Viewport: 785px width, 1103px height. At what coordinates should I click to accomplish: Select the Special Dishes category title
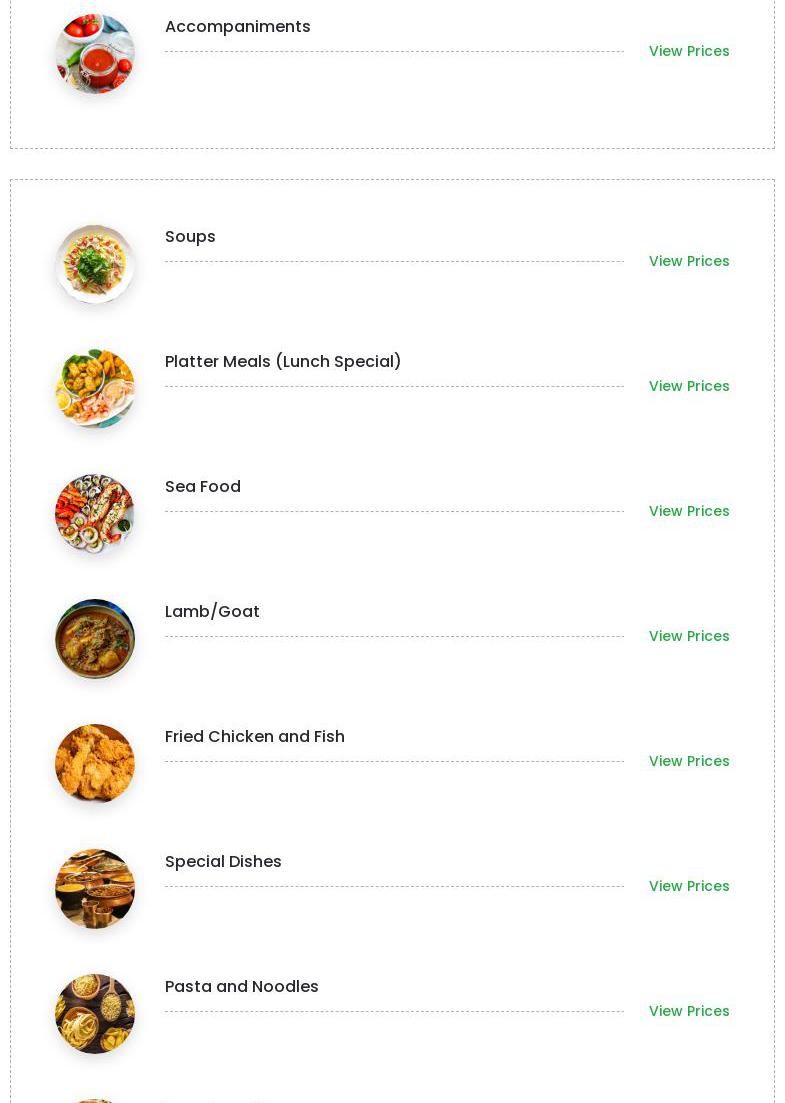pyautogui.click(x=223, y=862)
